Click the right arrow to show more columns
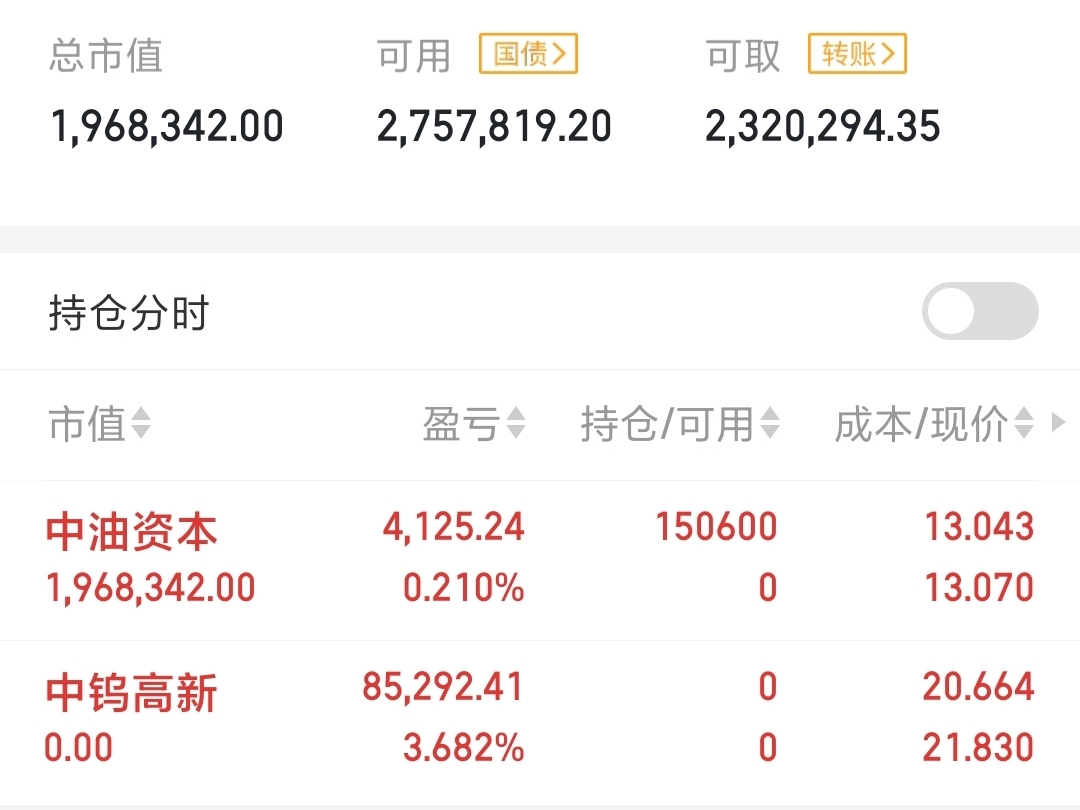Viewport: 1080px width, 810px height. point(1059,422)
